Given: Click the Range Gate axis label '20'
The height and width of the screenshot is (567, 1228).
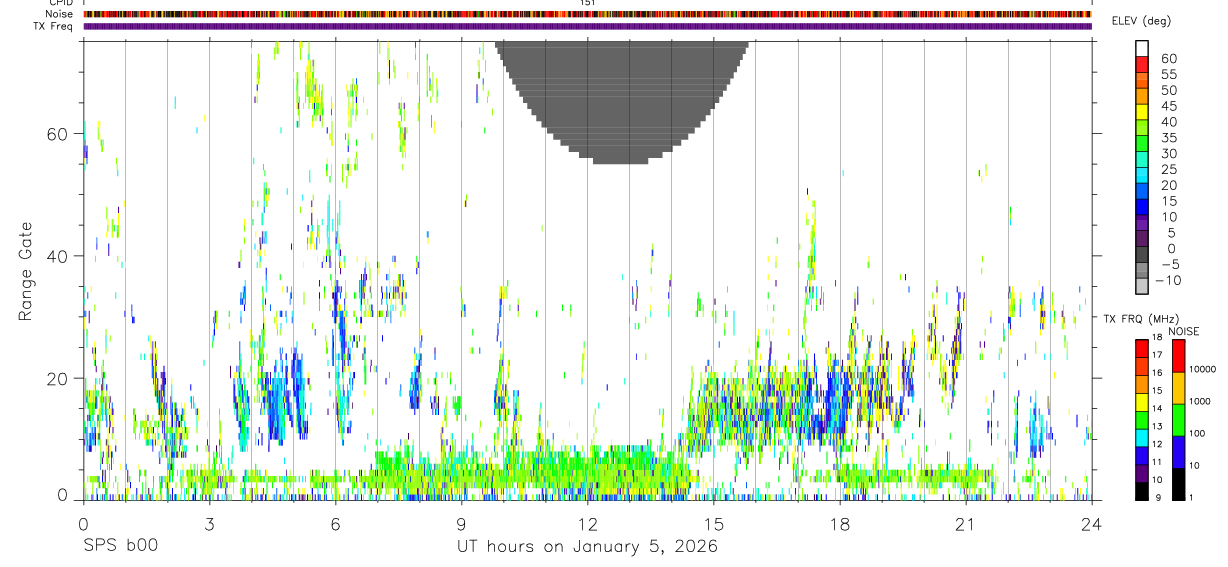Looking at the screenshot, I should point(58,378).
